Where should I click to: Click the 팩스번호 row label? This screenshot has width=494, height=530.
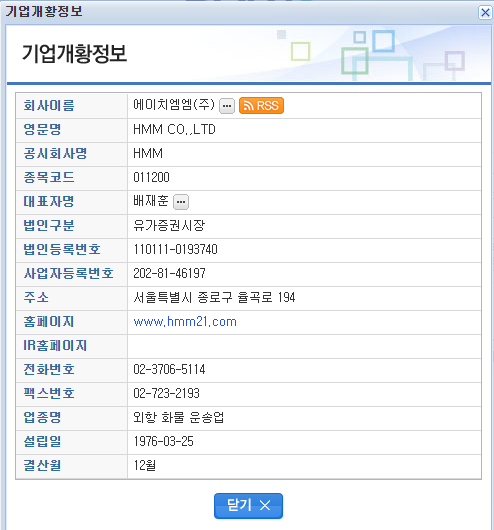(x=49, y=393)
